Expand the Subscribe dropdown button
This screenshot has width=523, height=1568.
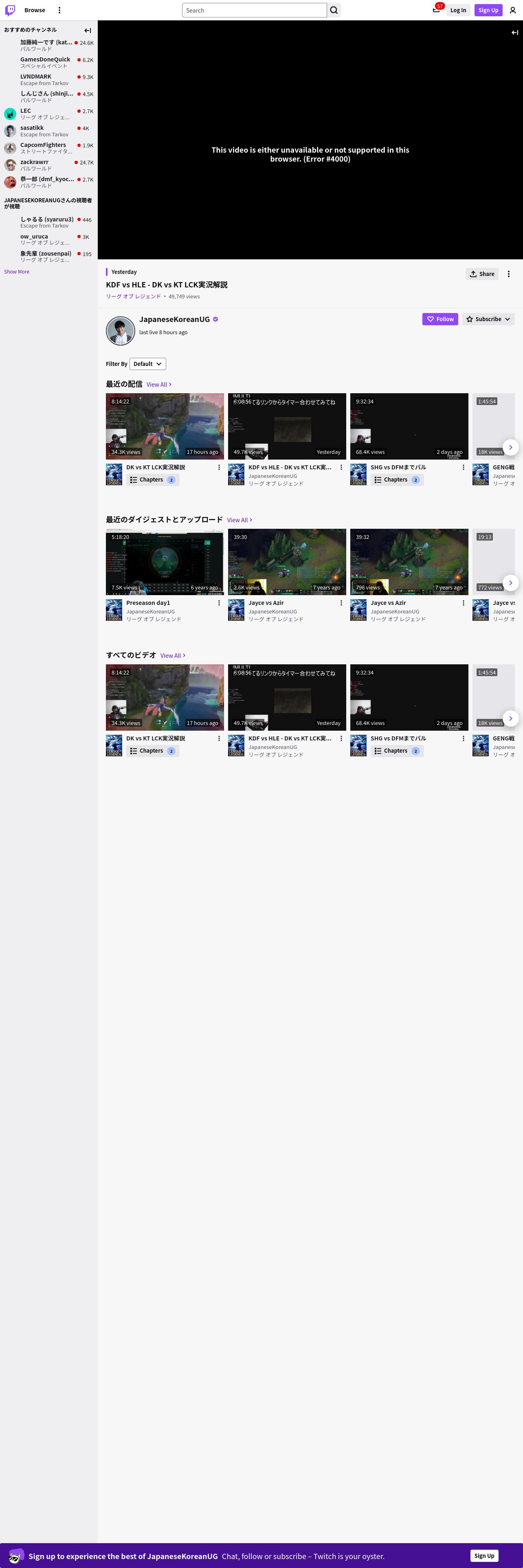point(488,319)
